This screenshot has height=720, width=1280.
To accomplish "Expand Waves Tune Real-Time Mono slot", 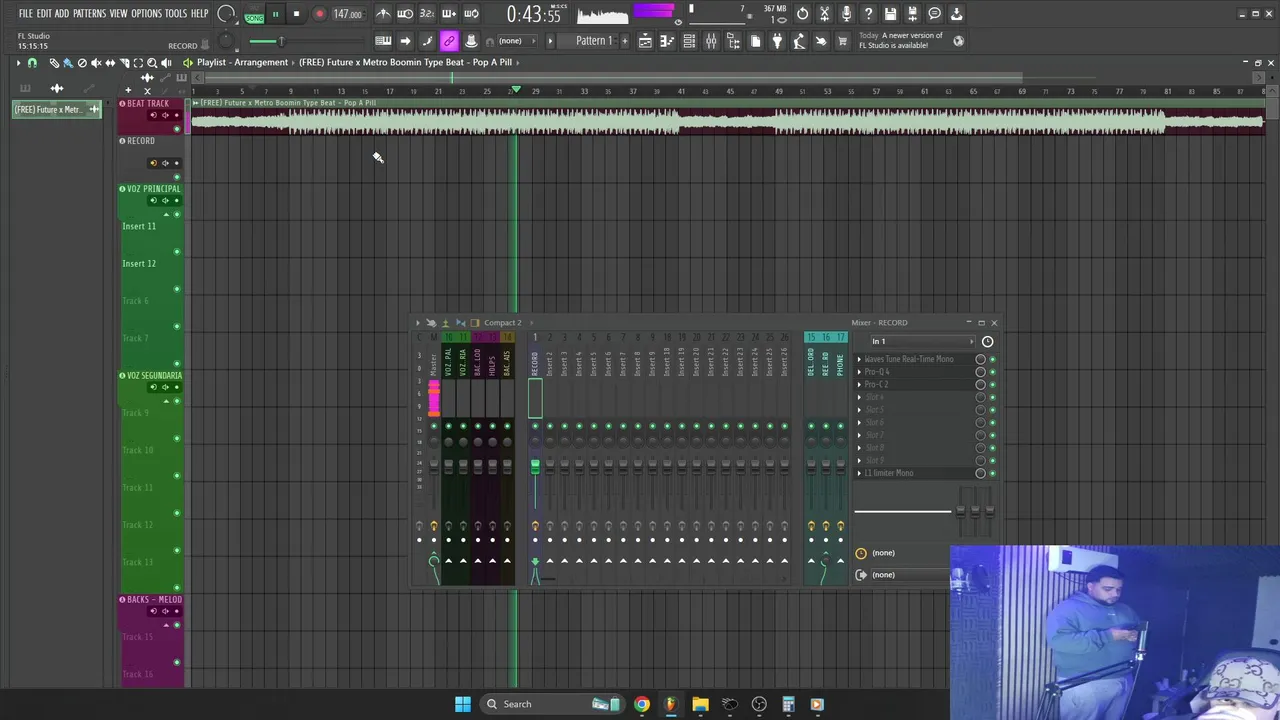I will (859, 359).
